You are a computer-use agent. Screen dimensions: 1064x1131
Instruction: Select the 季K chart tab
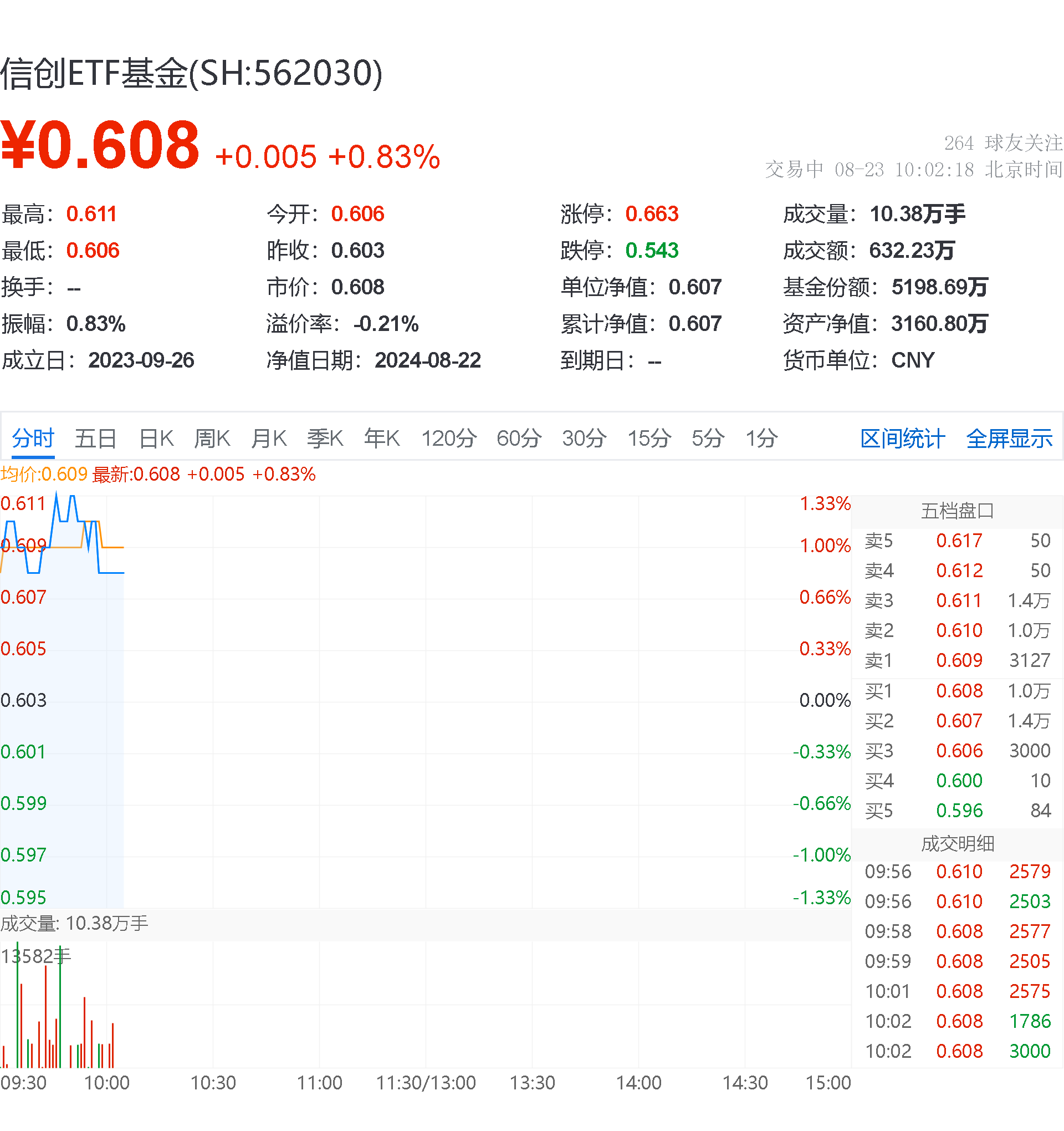[325, 439]
